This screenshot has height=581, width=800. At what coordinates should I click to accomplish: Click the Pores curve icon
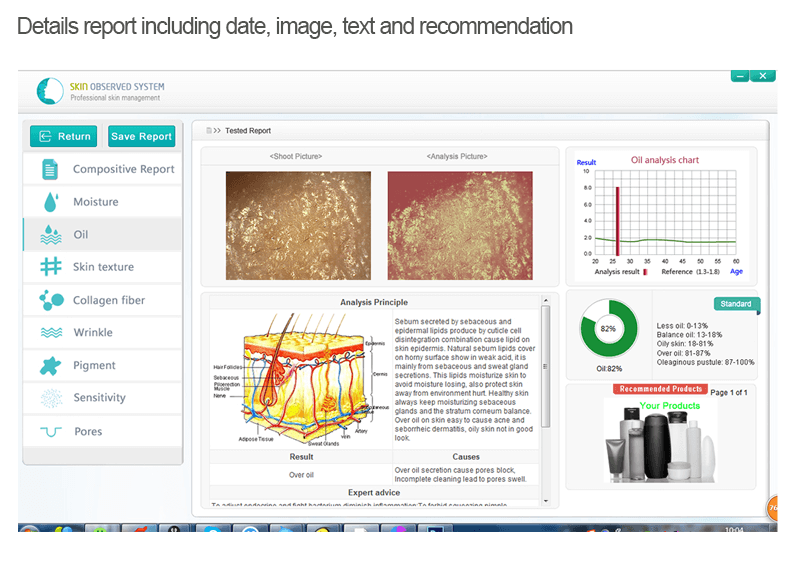[x=51, y=432]
